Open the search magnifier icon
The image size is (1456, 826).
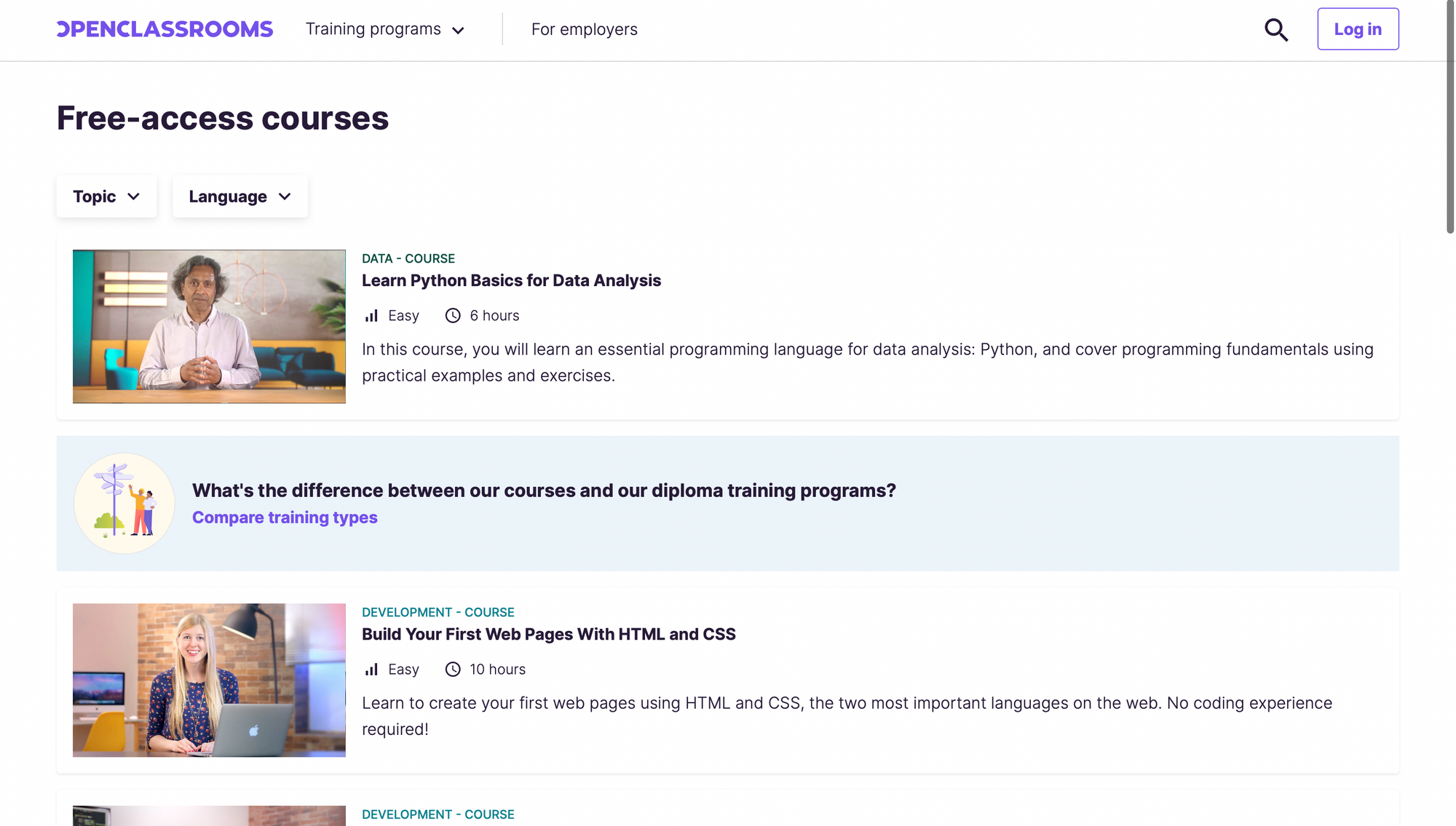1275,30
